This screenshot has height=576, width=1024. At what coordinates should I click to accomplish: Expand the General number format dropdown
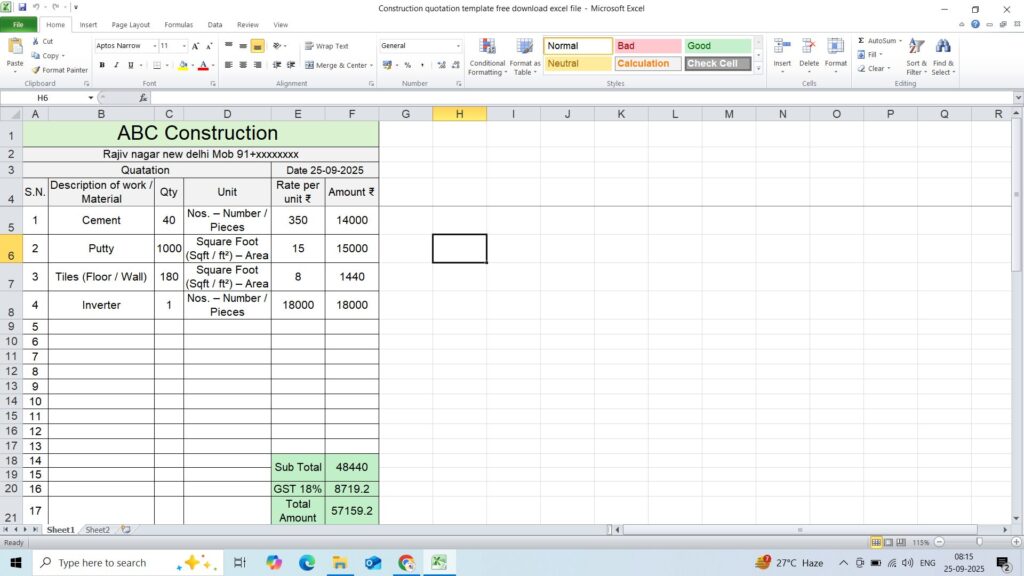[x=458, y=46]
